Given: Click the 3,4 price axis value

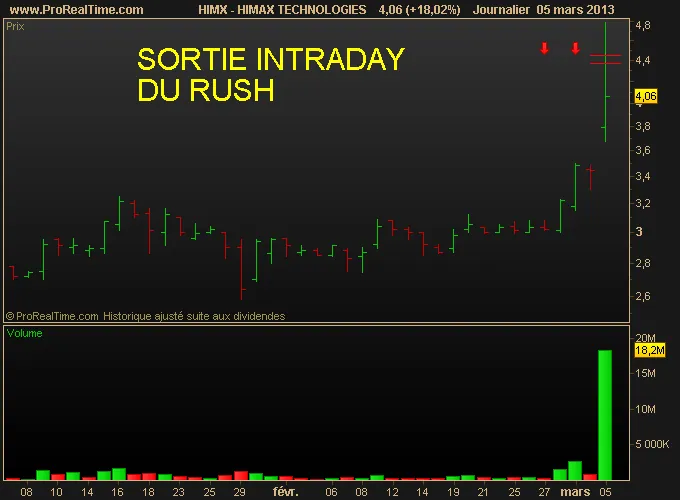Looking at the screenshot, I should [643, 176].
